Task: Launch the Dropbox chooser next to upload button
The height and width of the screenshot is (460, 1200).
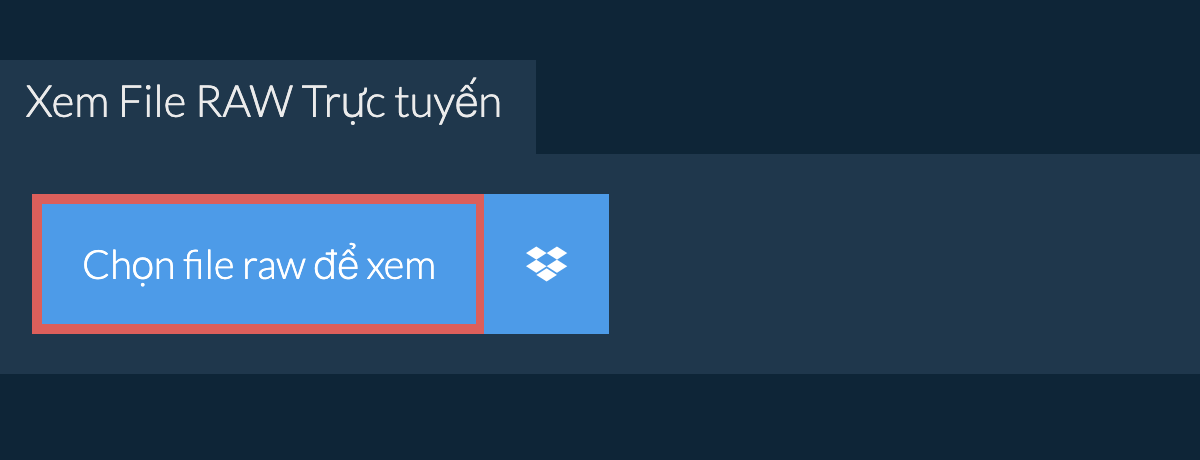Action: point(546,264)
